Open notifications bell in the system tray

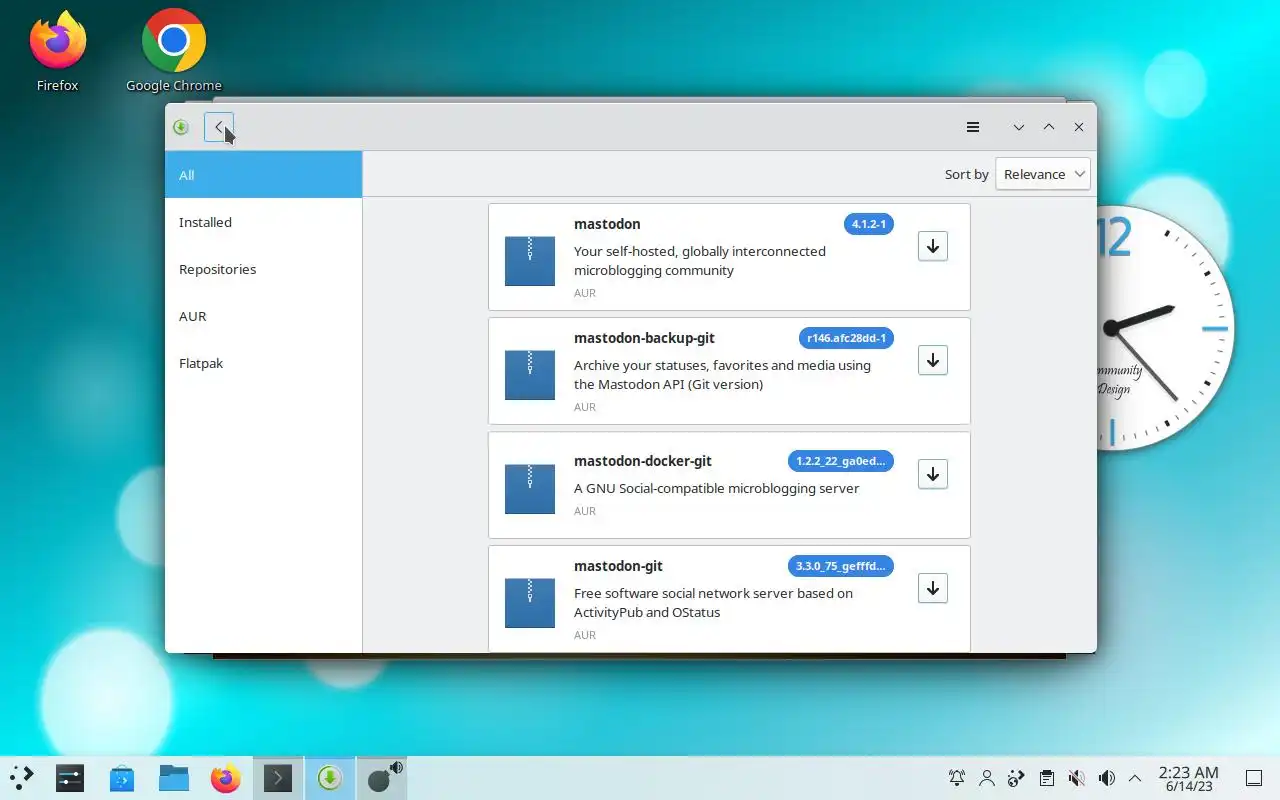coord(957,778)
